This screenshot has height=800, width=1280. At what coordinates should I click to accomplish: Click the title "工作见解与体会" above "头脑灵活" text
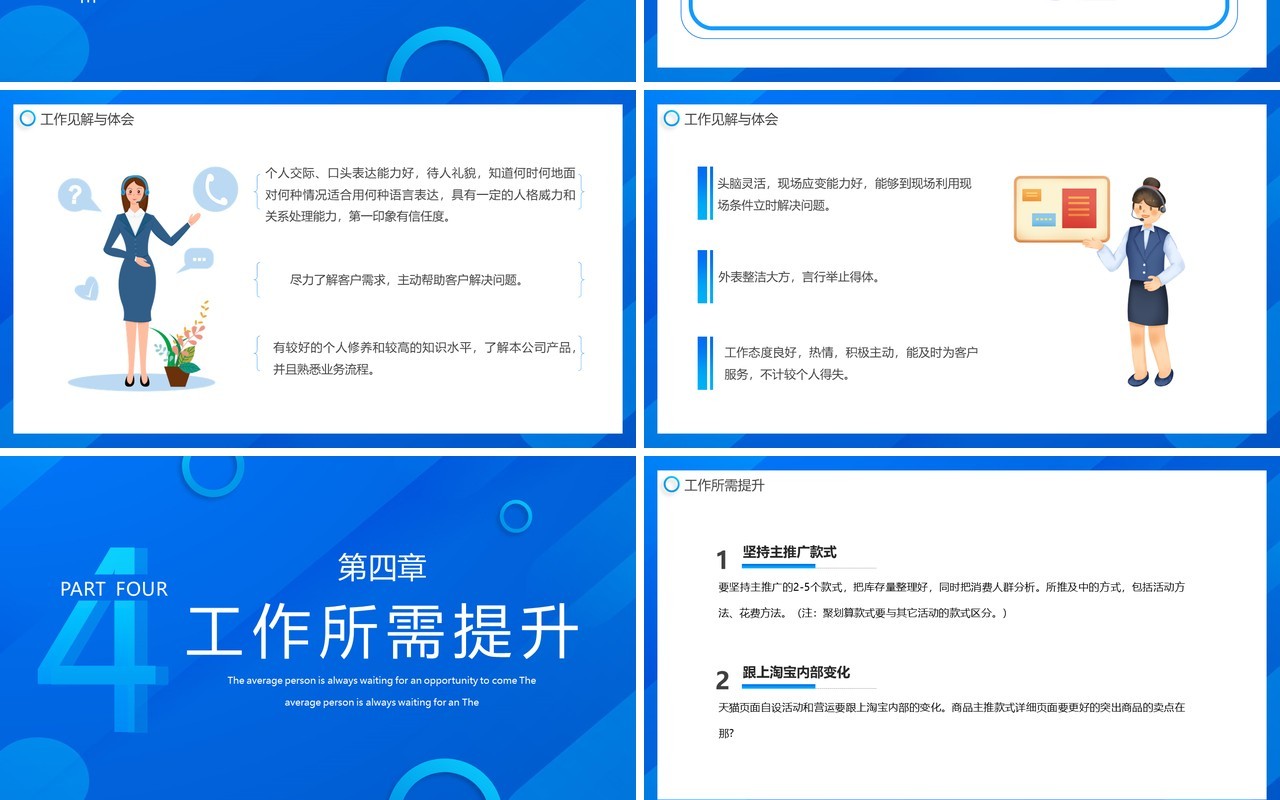(x=731, y=119)
